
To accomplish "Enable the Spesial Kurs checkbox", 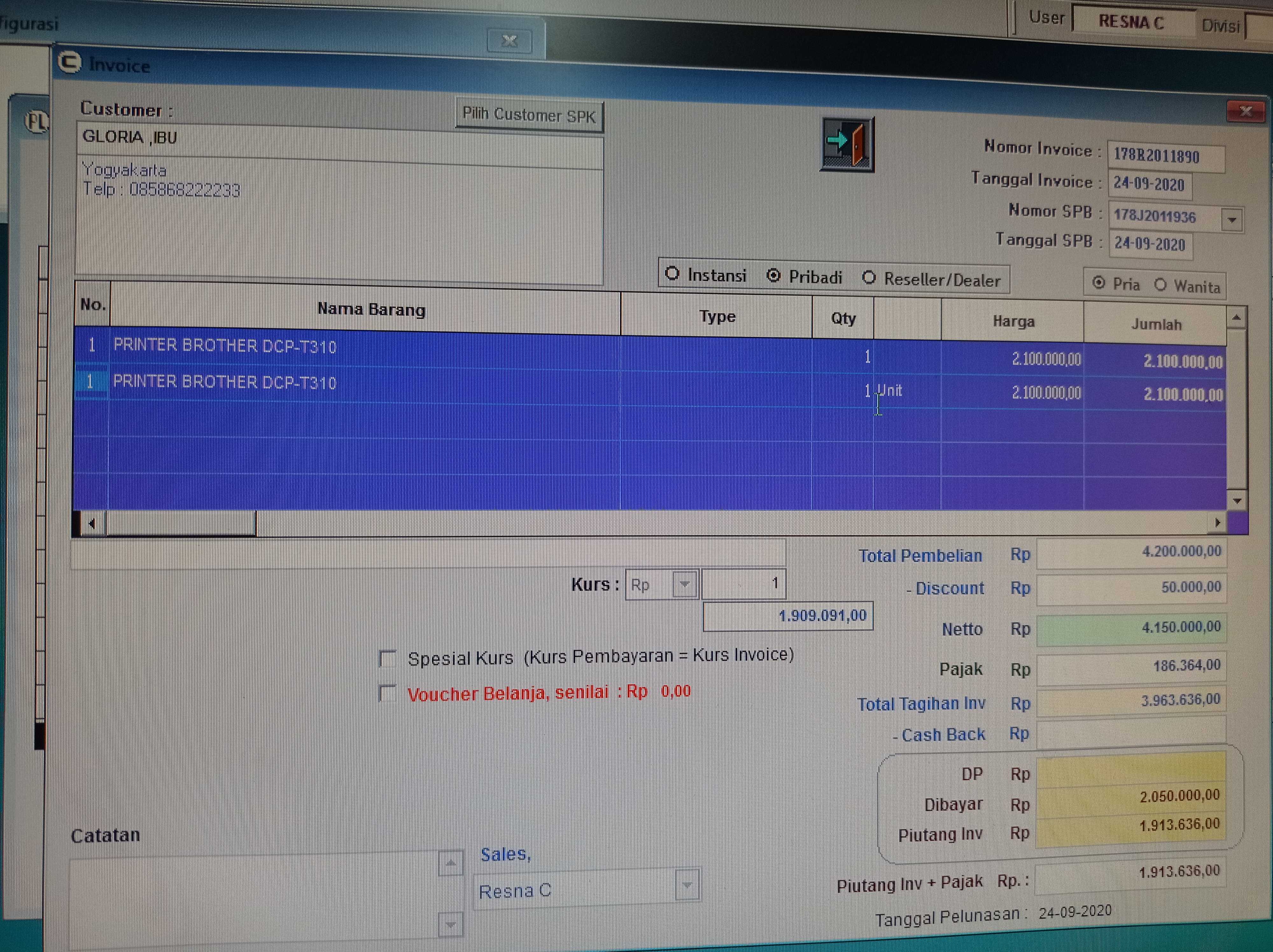I will point(389,659).
